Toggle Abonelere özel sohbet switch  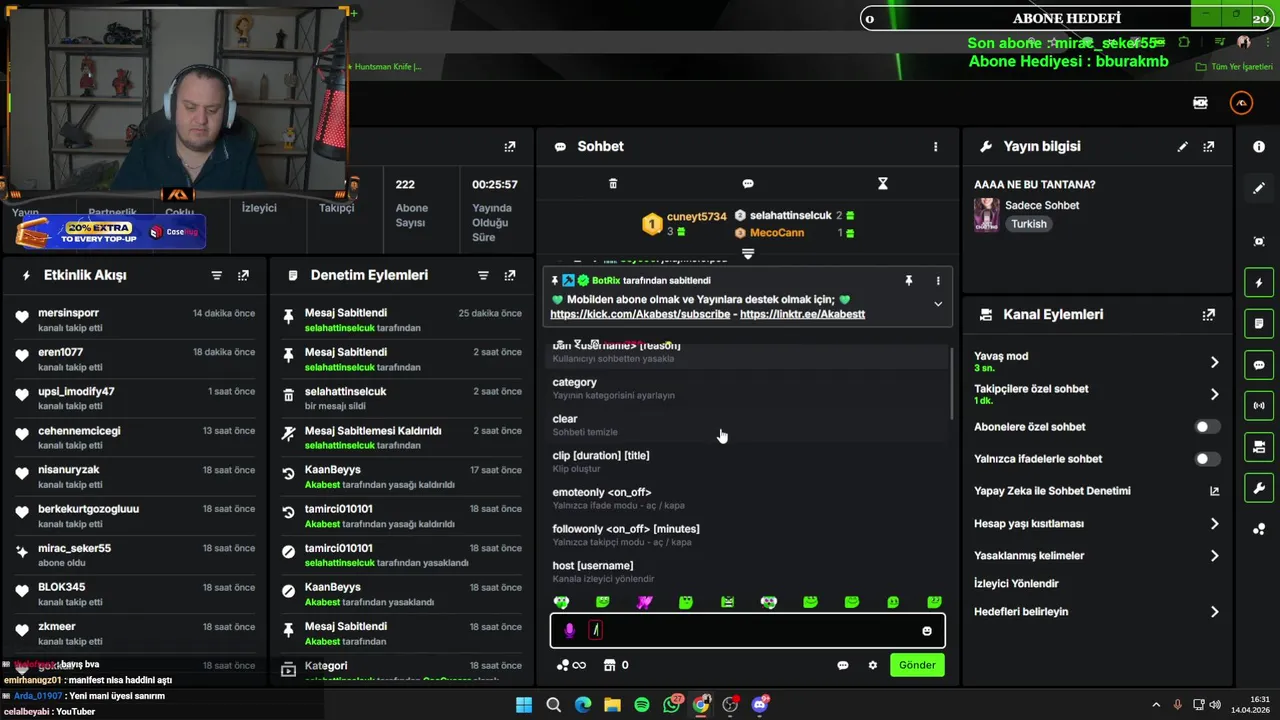(1208, 427)
